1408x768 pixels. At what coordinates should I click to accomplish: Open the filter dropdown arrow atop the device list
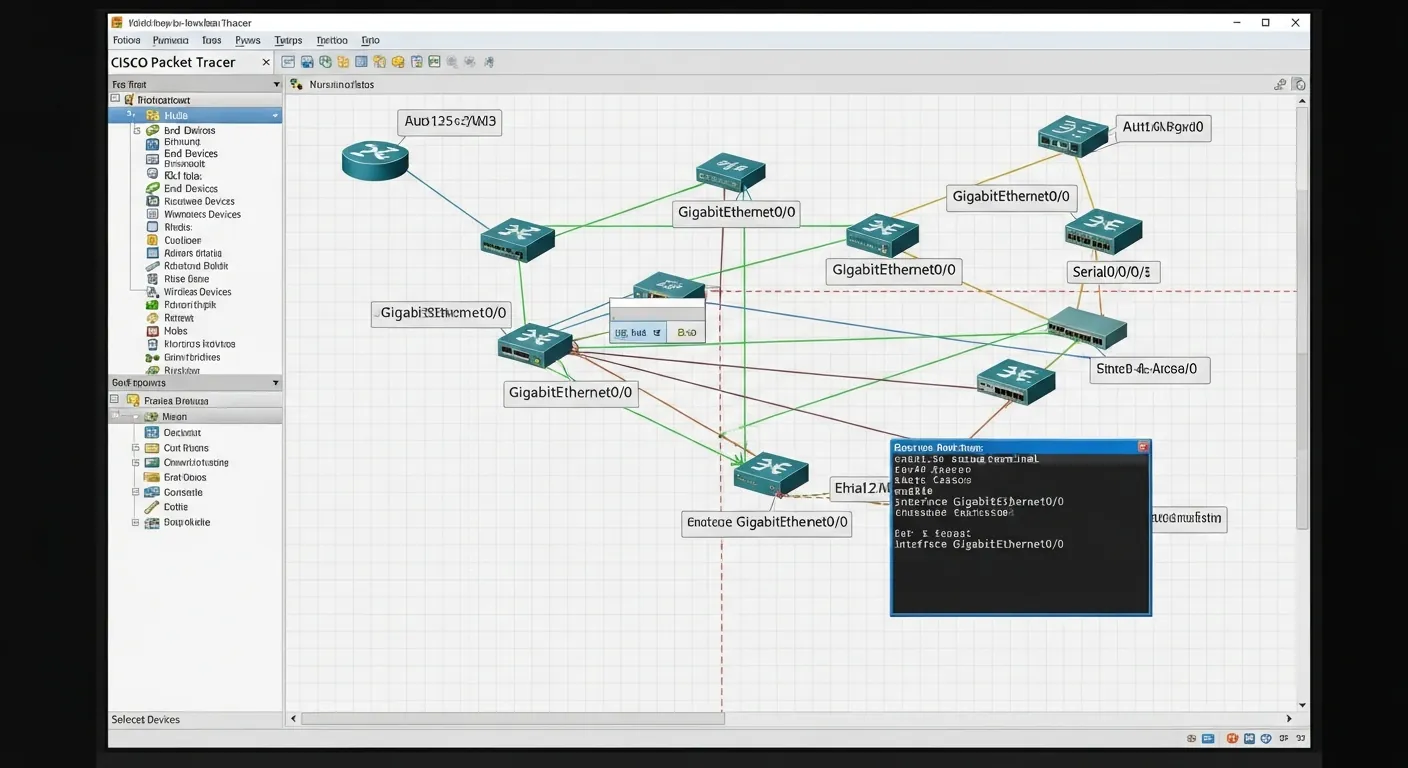click(x=277, y=84)
